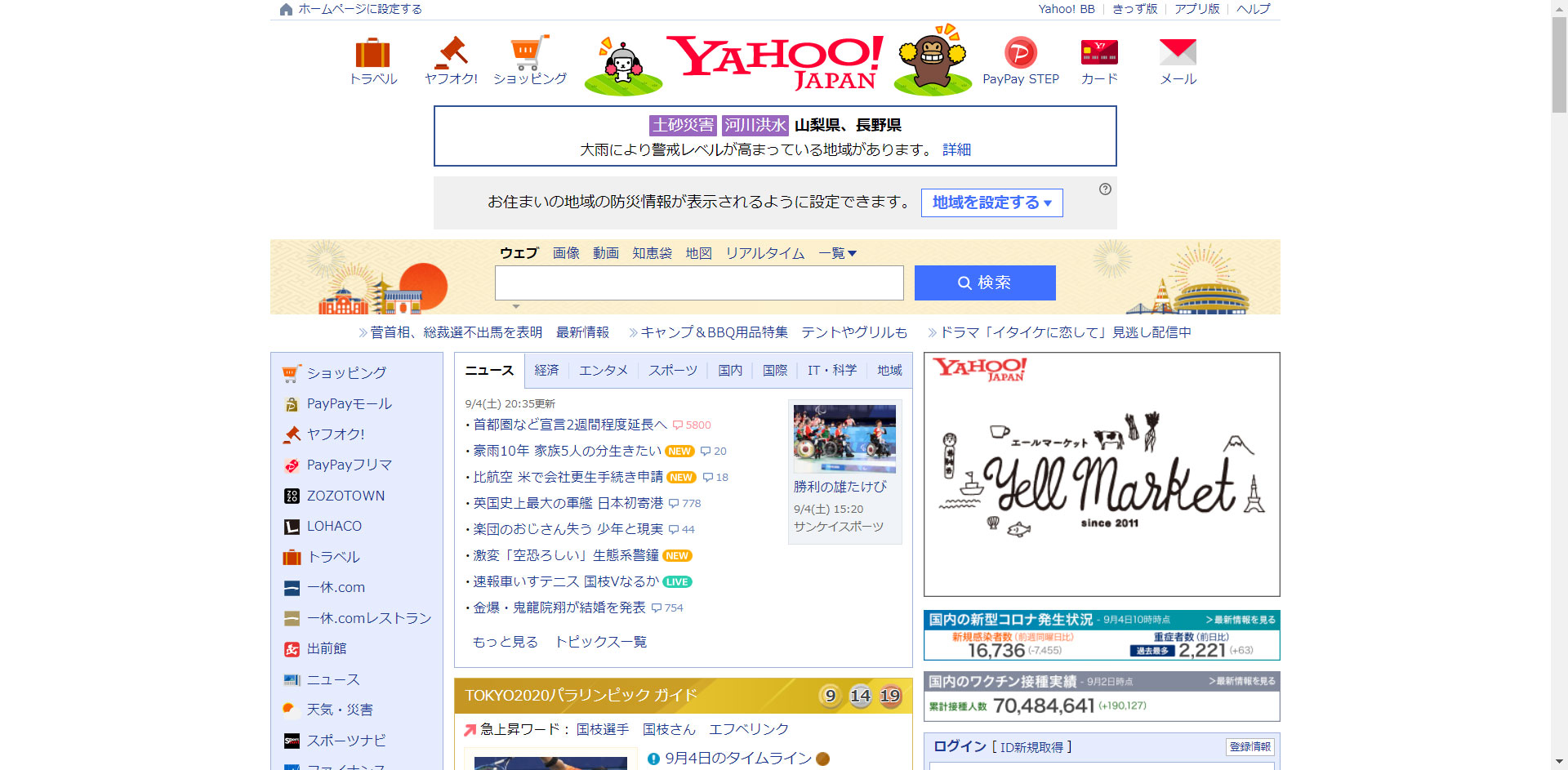This screenshot has height=770, width=1568.
Task: Click the rising-word arrow icon beside 急上昇ワード
Action: click(470, 730)
